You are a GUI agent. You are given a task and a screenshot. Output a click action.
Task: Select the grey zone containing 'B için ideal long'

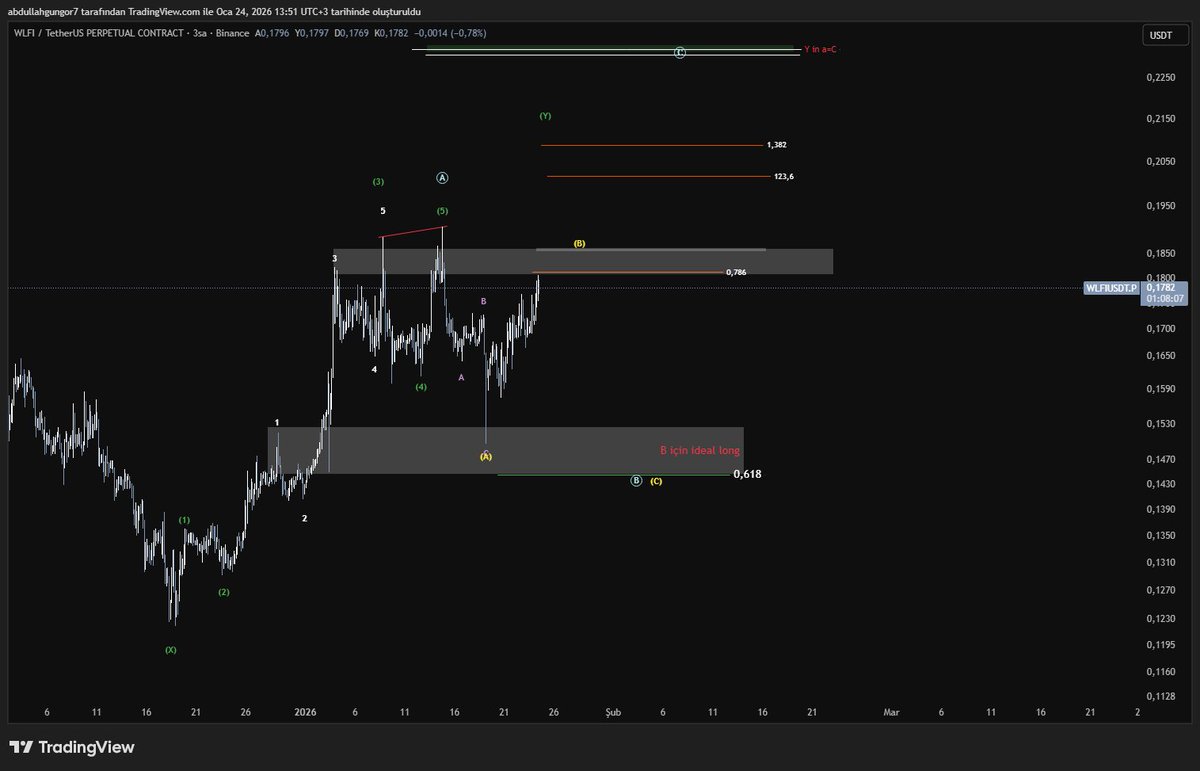[505, 450]
